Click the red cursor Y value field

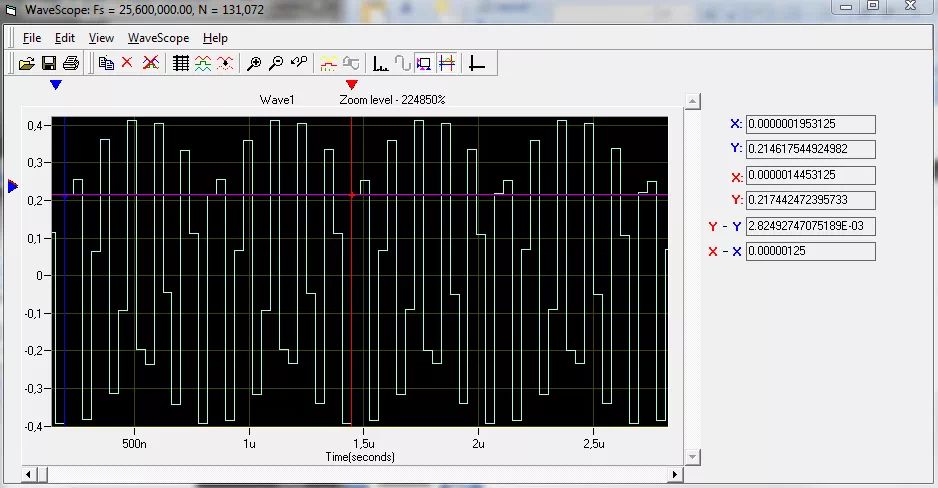[x=811, y=200]
